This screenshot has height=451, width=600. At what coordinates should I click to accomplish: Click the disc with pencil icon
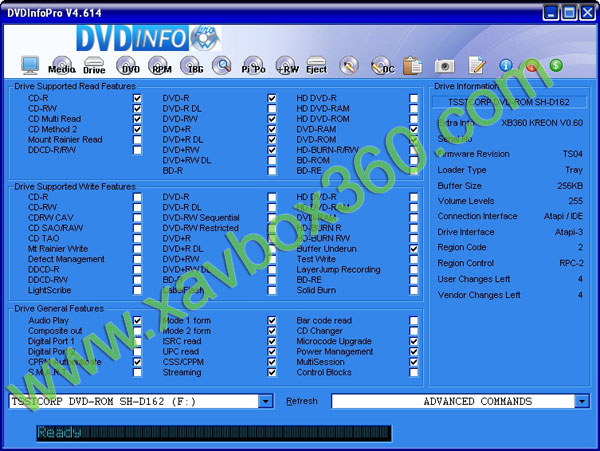tap(349, 65)
